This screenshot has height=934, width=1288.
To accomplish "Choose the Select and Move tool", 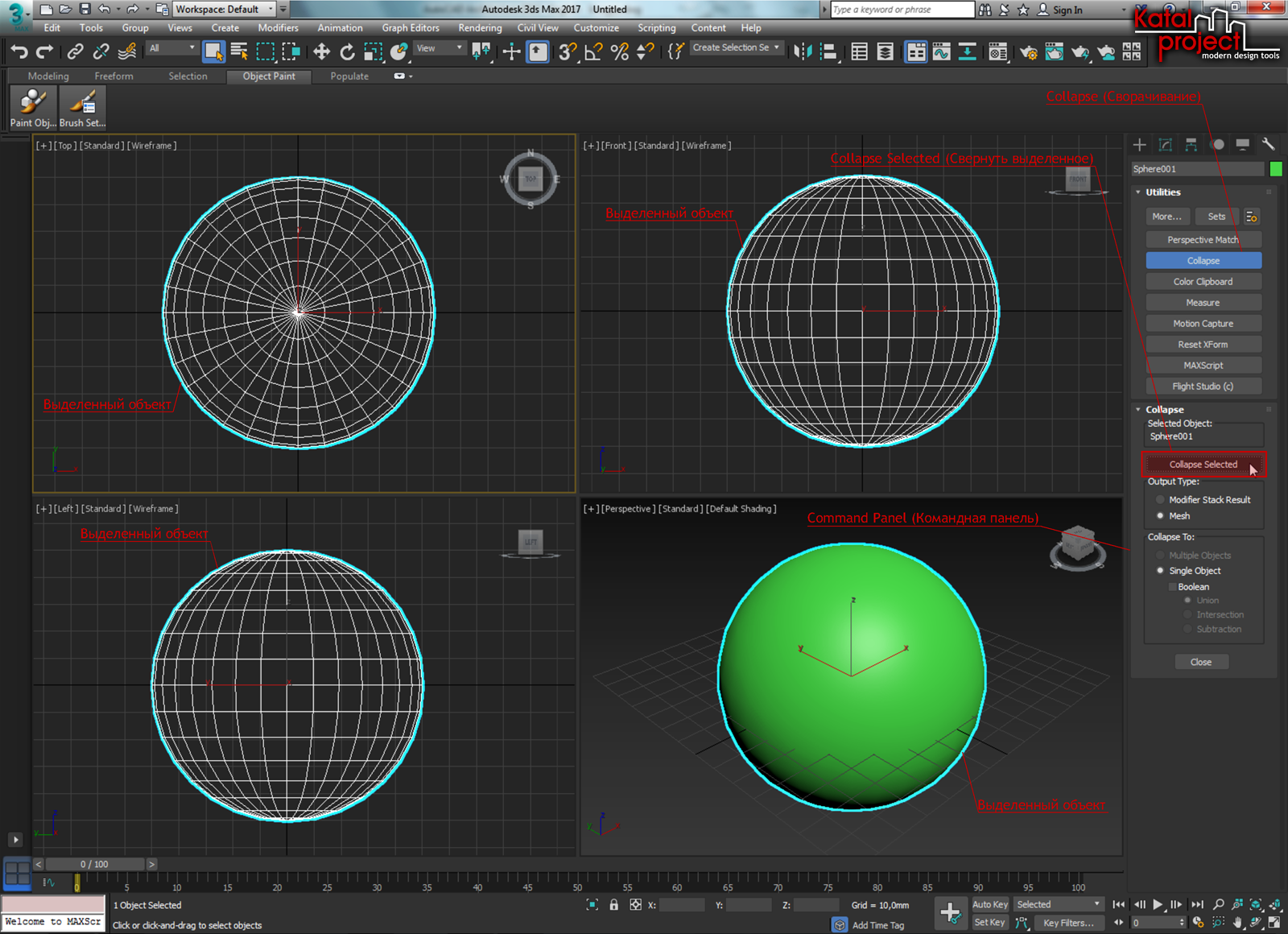I will [x=321, y=52].
